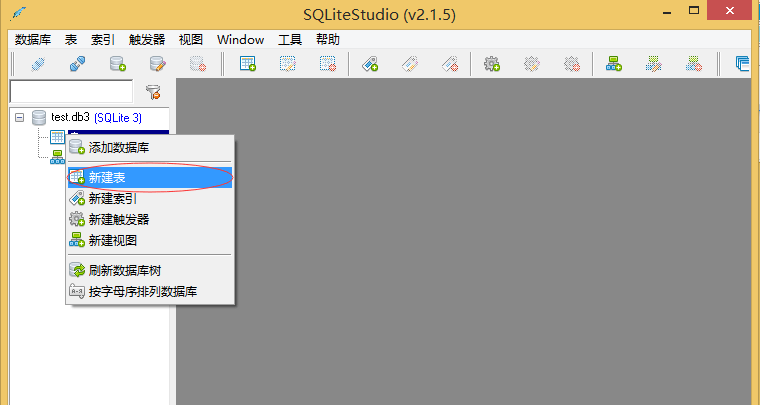Choose 新建触发器 from context menu
This screenshot has width=760, height=405.
point(150,219)
